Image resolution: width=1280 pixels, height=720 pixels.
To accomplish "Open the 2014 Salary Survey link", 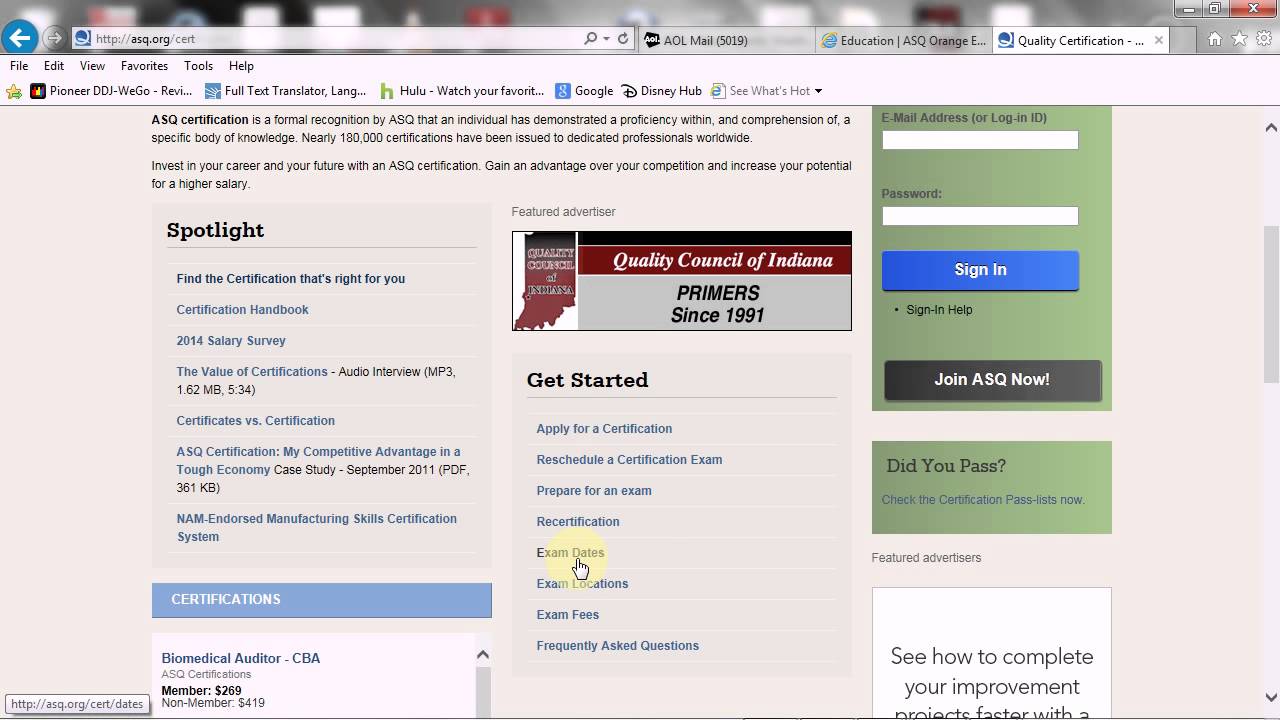I will tap(231, 341).
